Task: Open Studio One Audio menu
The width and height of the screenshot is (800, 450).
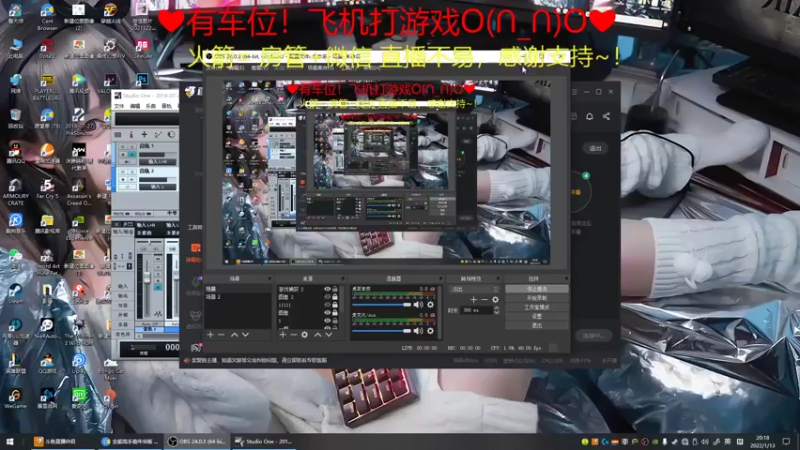Action: 166,106
